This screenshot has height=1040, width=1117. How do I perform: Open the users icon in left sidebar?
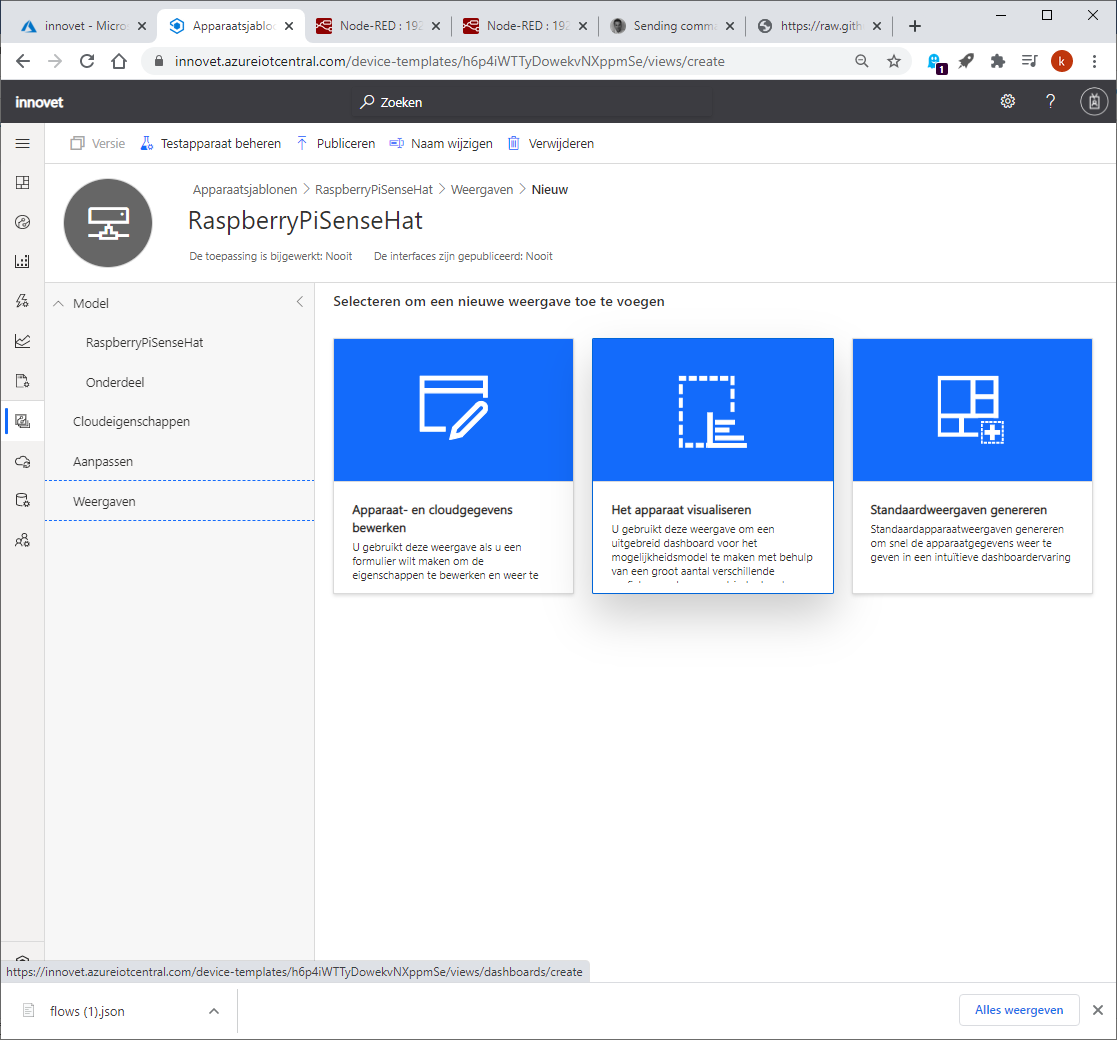[22, 540]
